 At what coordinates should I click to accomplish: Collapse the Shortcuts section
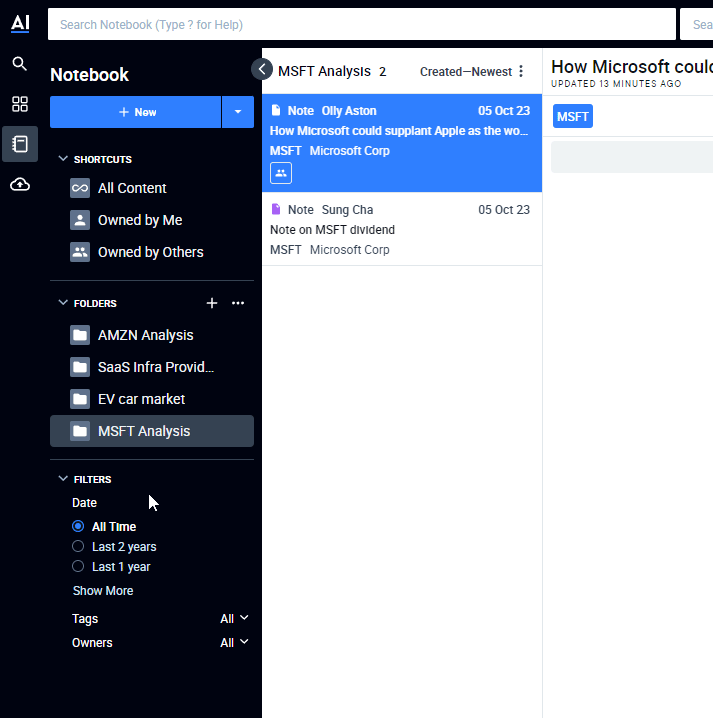tap(63, 159)
